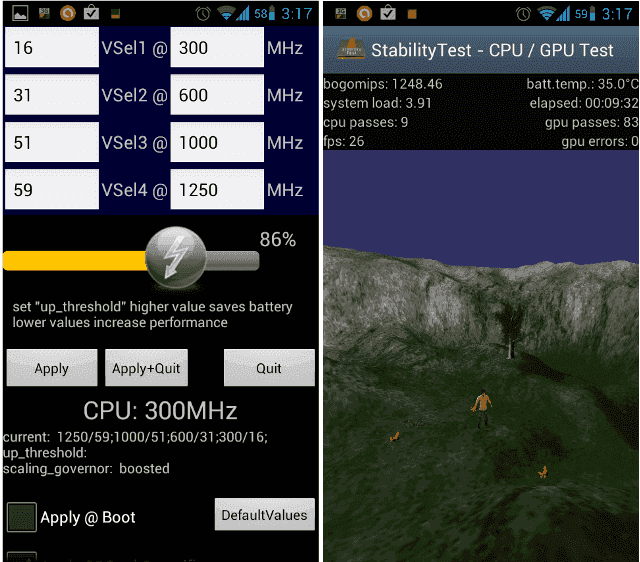
Task: Click the up_threshold: status line
Action: click(x=45, y=453)
